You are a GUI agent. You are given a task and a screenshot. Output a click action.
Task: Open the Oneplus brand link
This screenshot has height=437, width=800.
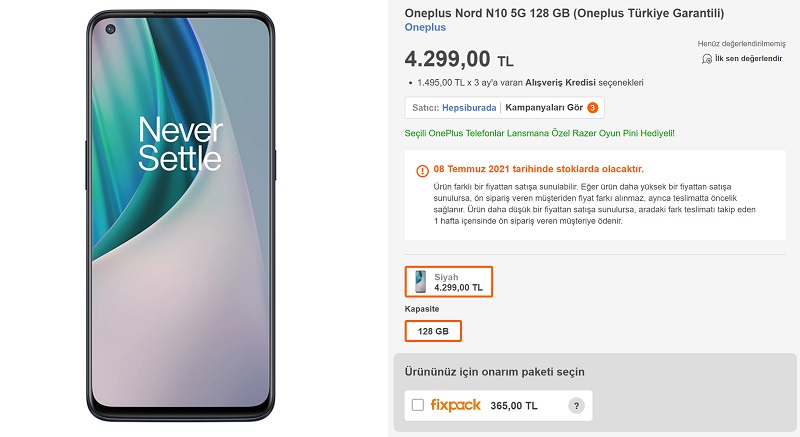click(425, 28)
